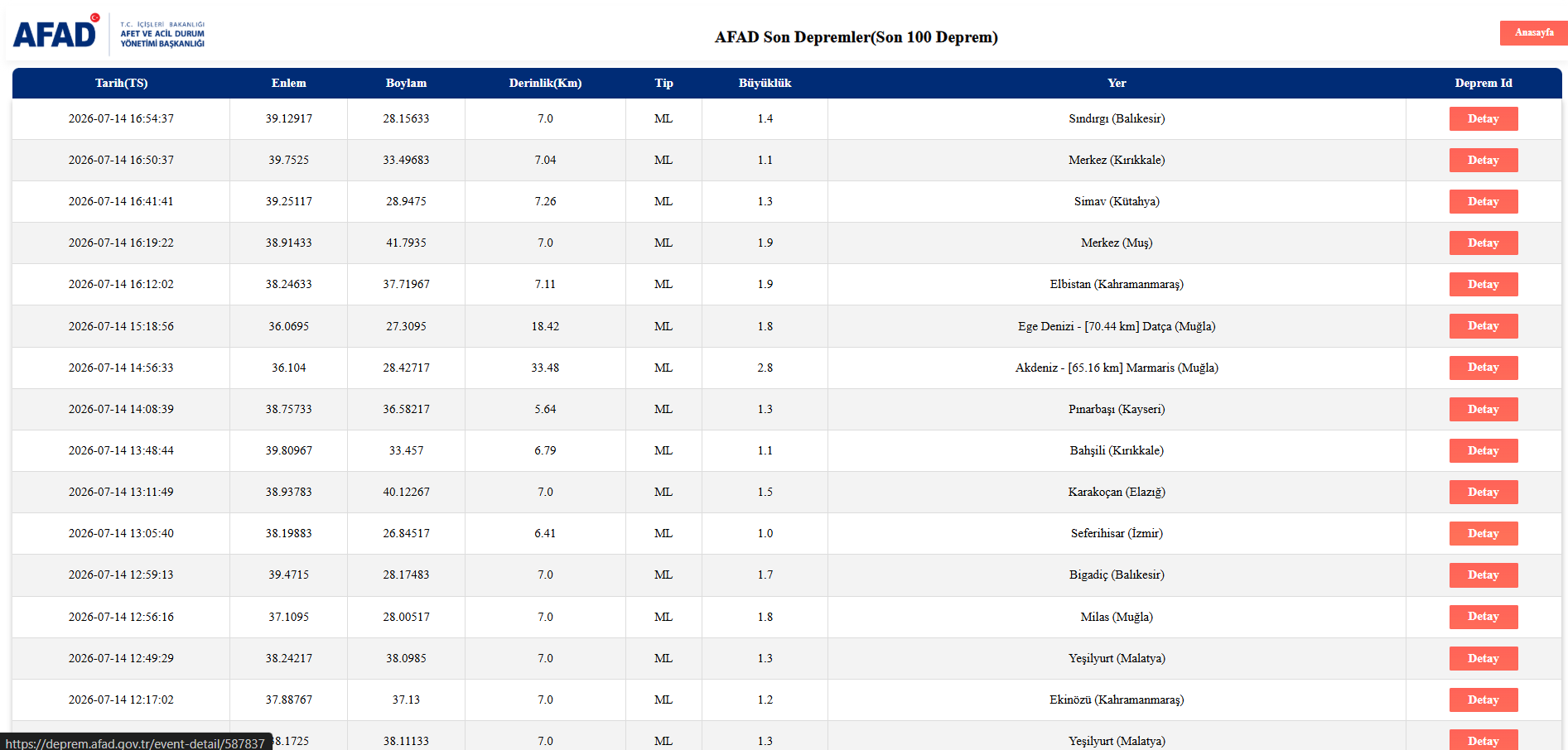Open Detay for Merkez (Muş) earthquake
This screenshot has height=750, width=1568.
(1483, 243)
